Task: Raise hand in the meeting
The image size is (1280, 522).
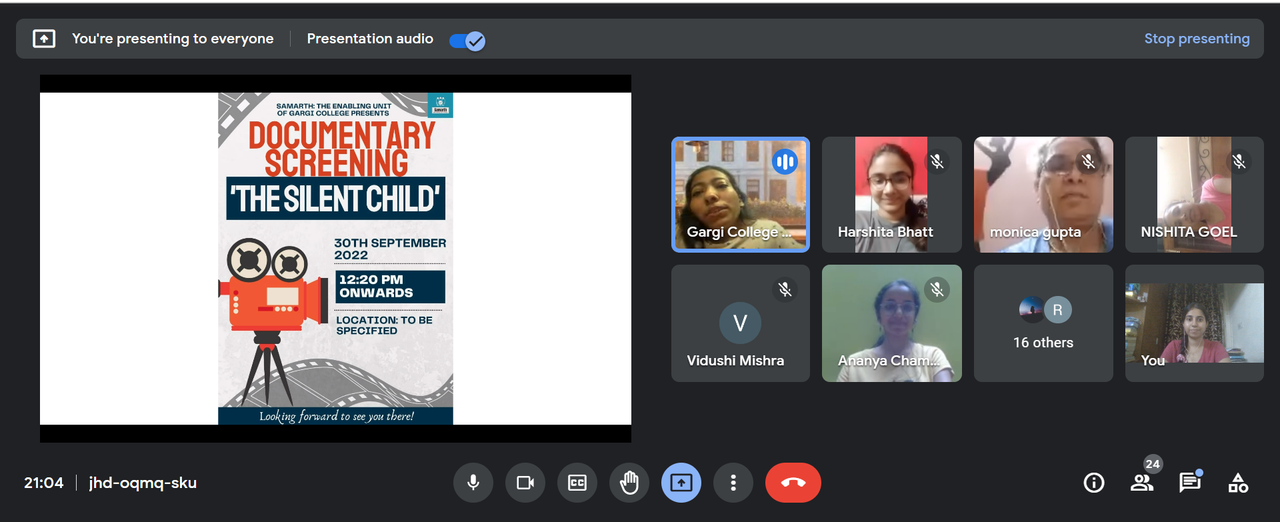Action: click(629, 483)
